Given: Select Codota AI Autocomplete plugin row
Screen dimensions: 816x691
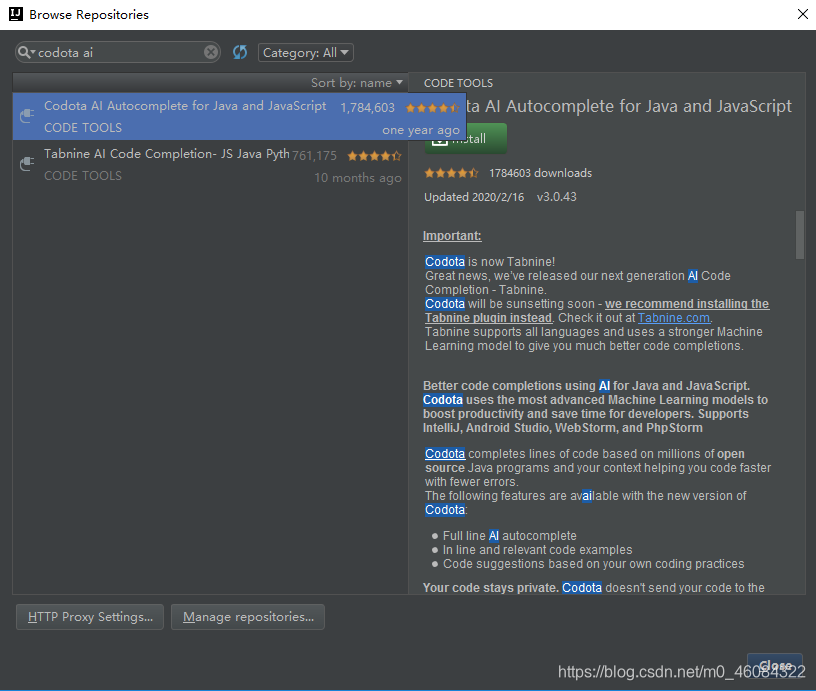Looking at the screenshot, I should tap(239, 117).
